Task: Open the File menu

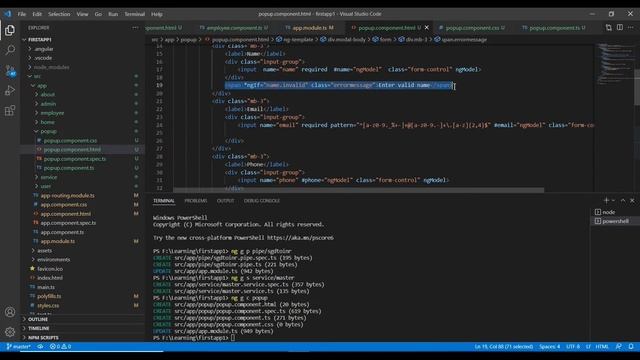Action: click(x=22, y=14)
